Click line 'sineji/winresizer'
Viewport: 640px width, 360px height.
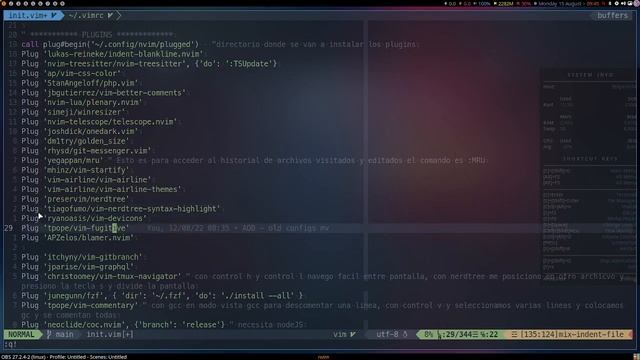pyautogui.click(x=73, y=112)
